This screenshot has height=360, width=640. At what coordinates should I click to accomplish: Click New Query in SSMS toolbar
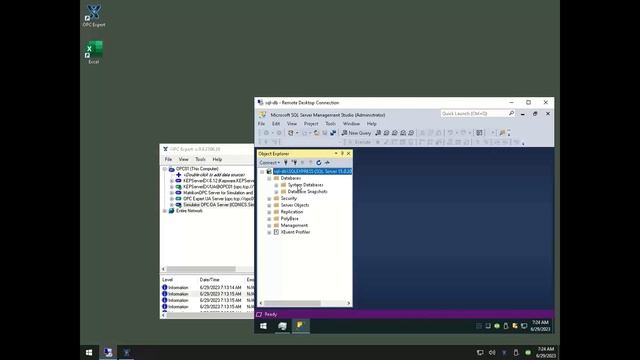tap(356, 133)
